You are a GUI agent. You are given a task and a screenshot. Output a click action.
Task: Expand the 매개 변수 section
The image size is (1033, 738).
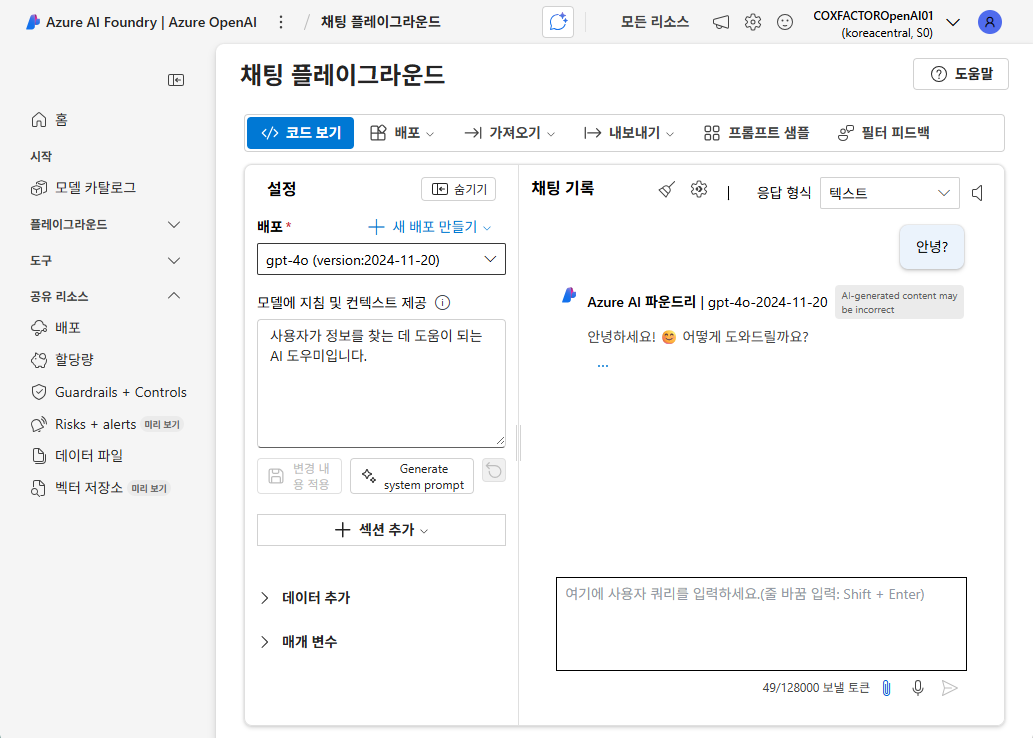click(x=300, y=642)
